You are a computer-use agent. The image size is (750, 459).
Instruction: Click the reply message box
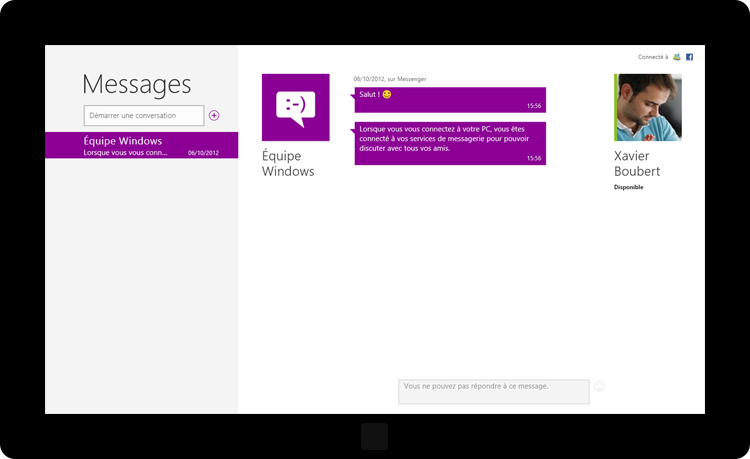pos(494,392)
